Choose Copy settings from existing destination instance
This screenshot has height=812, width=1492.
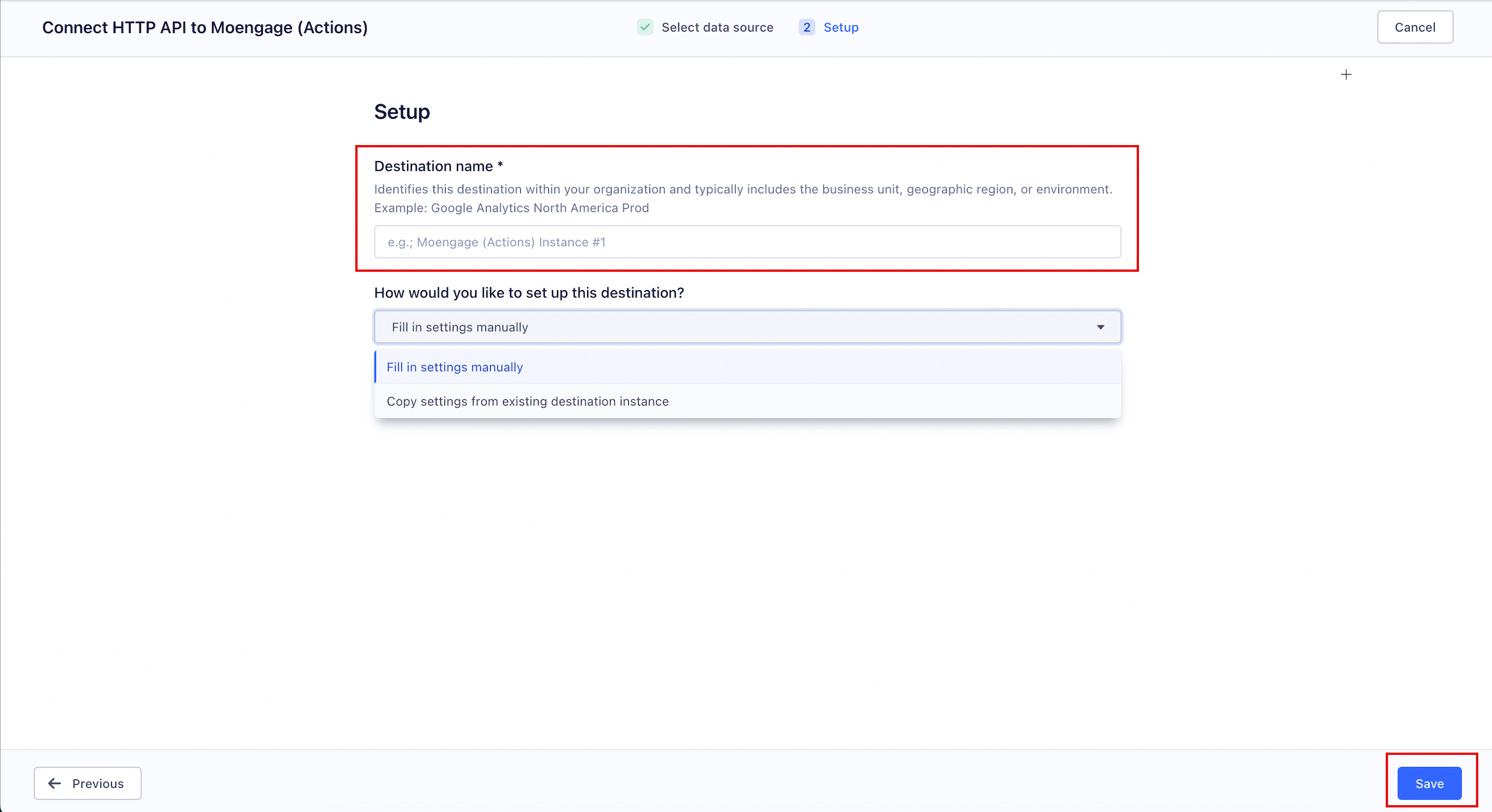point(747,401)
